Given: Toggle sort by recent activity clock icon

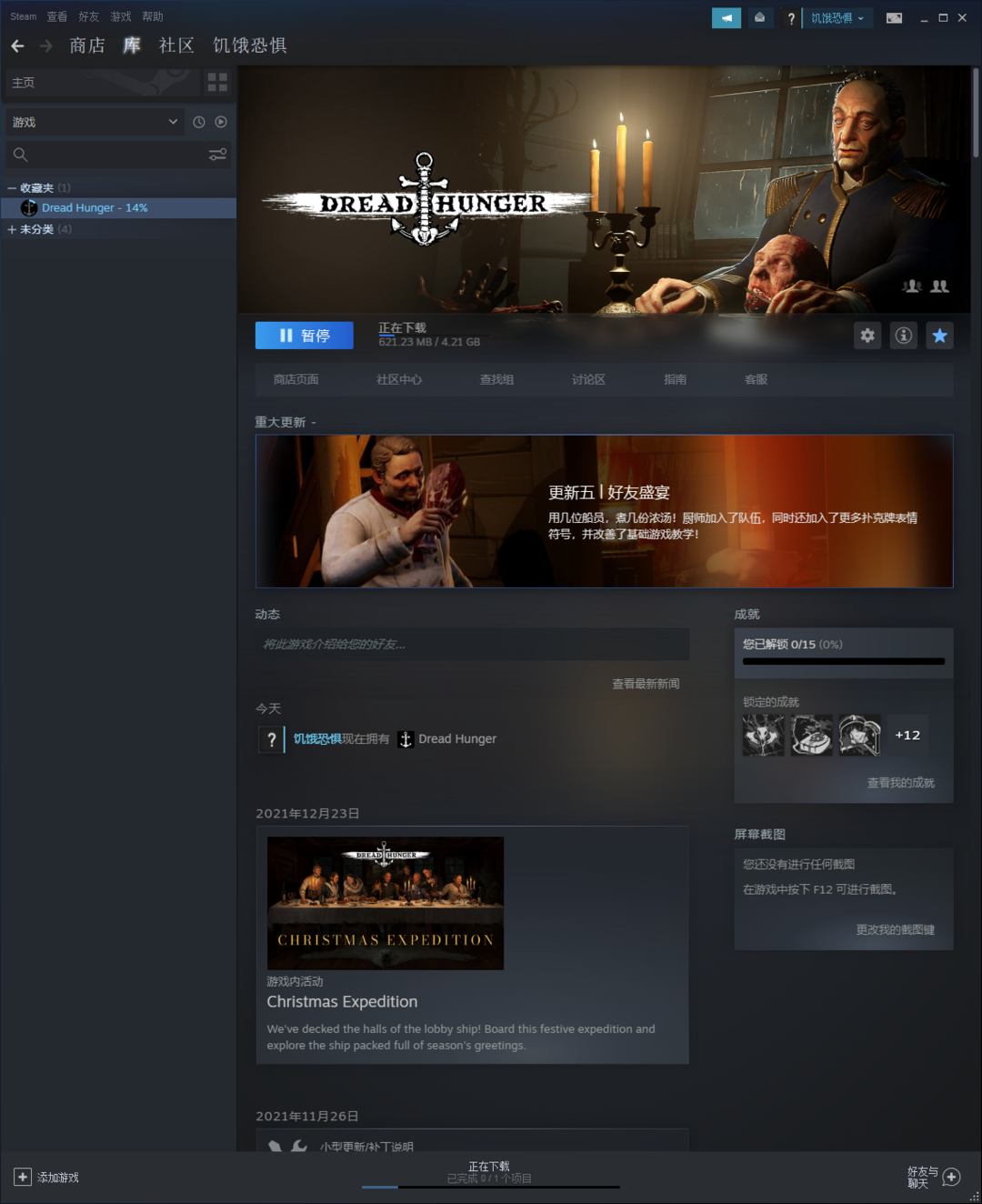Looking at the screenshot, I should tap(199, 122).
